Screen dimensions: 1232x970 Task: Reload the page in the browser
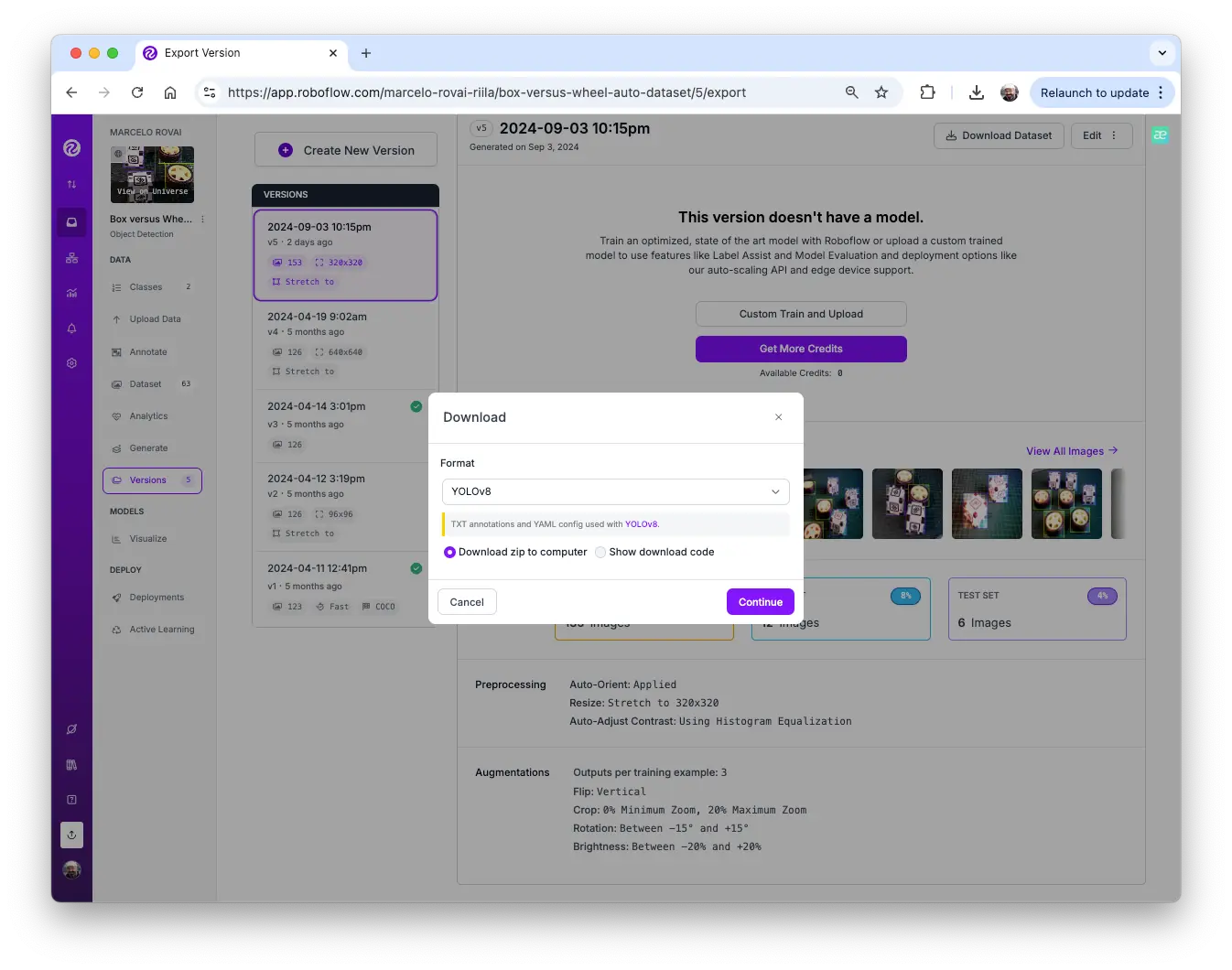click(x=137, y=92)
